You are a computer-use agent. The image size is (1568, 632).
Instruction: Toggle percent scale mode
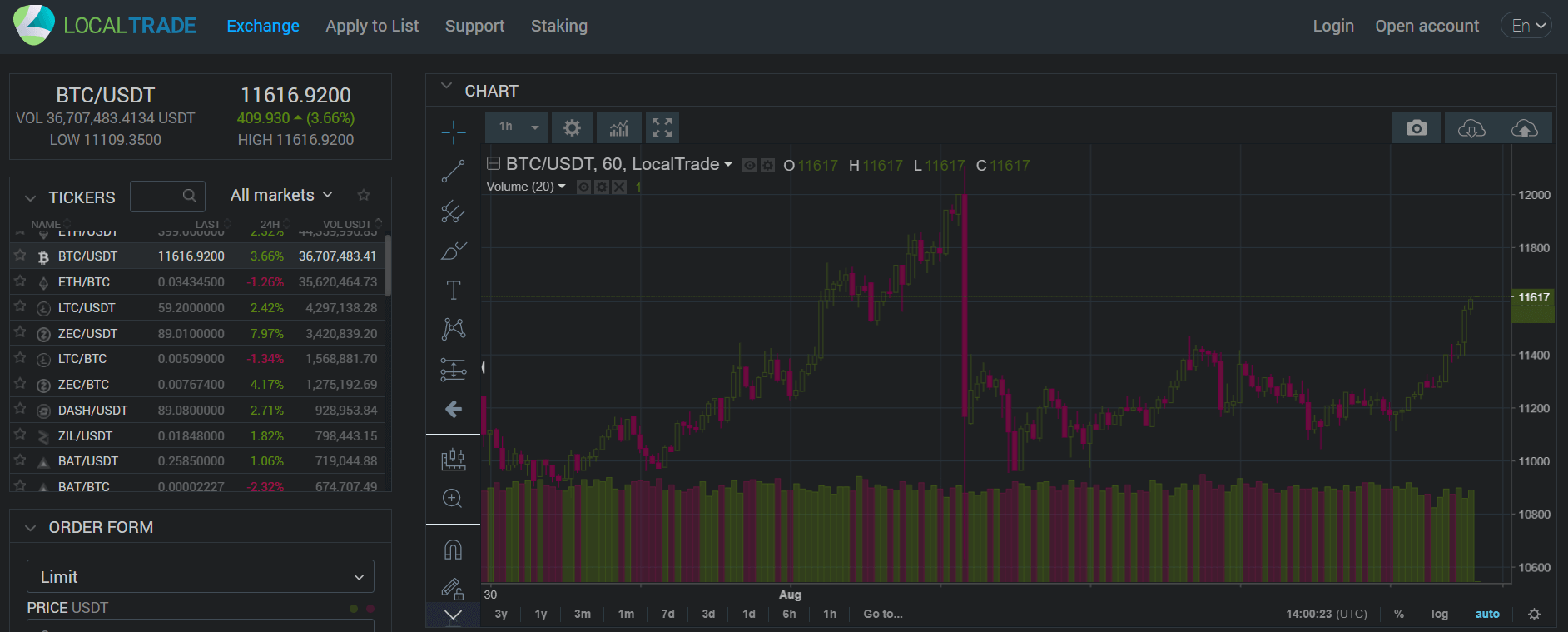1399,614
